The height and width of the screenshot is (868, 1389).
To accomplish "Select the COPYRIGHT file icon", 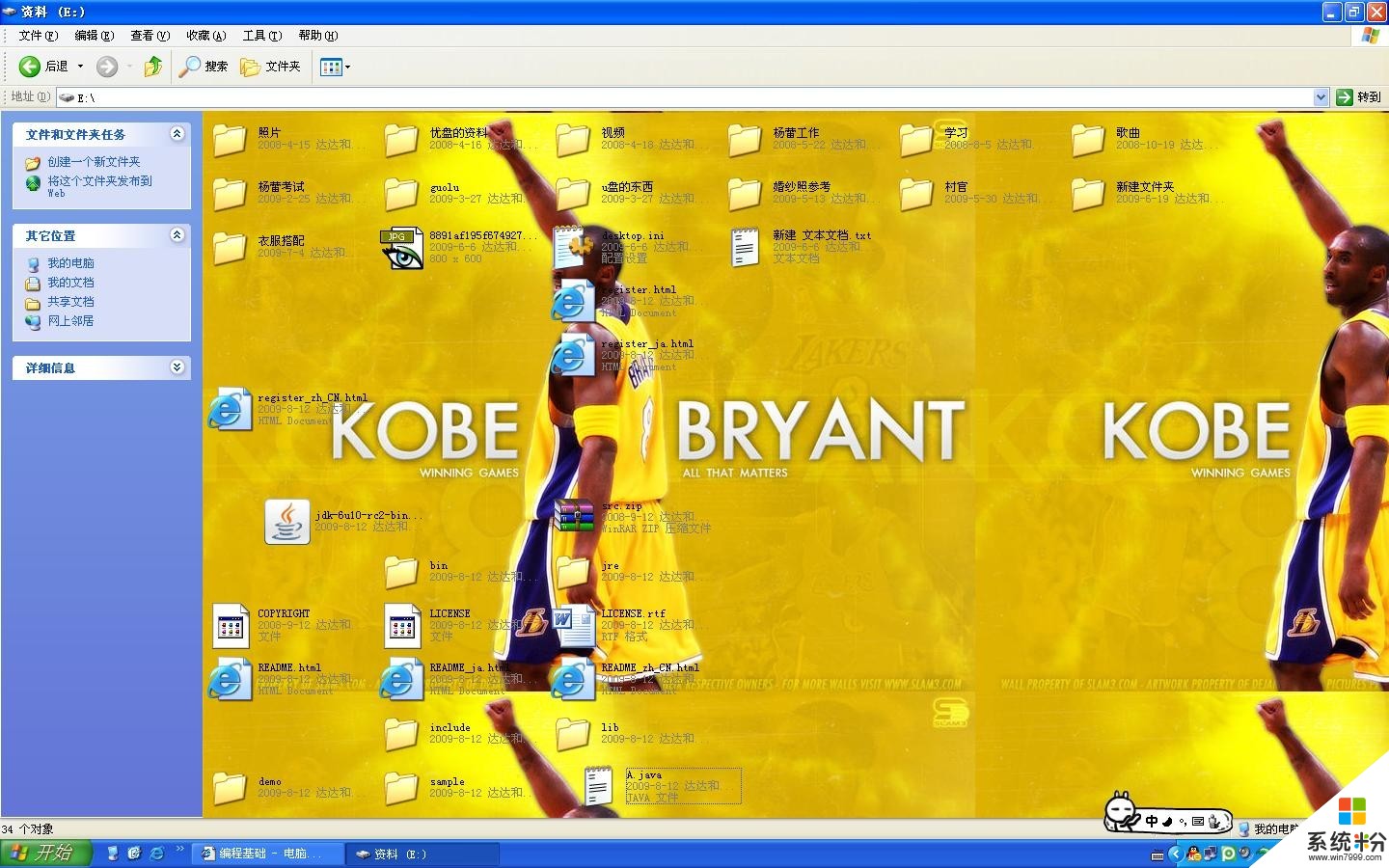I will [x=231, y=626].
